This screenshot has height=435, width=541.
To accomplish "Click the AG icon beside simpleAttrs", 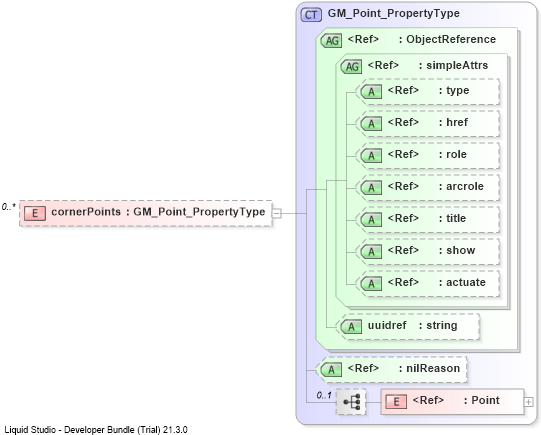I will point(351,67).
